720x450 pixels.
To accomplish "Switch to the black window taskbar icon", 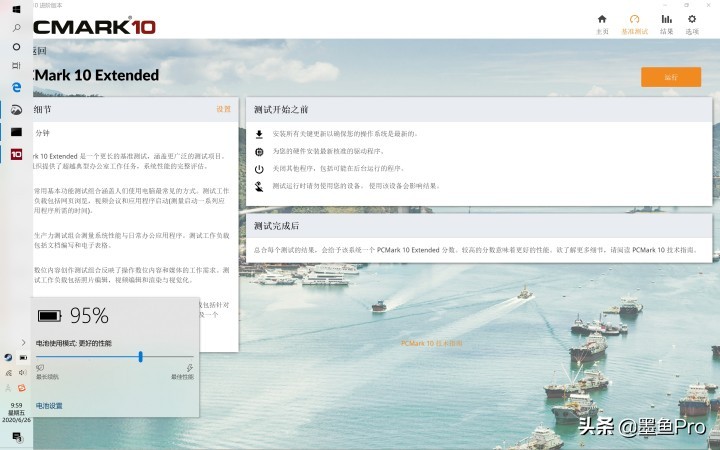I will [16, 132].
